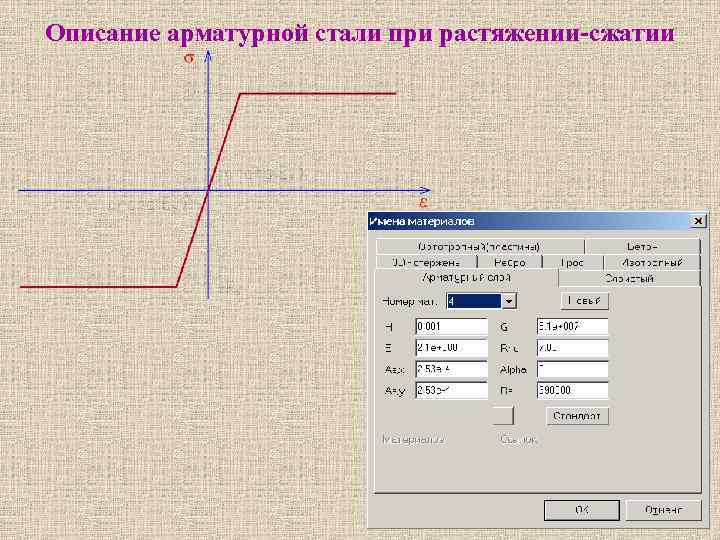
Task: Click the slide title Описание арматурной стали
Action: click(360, 33)
